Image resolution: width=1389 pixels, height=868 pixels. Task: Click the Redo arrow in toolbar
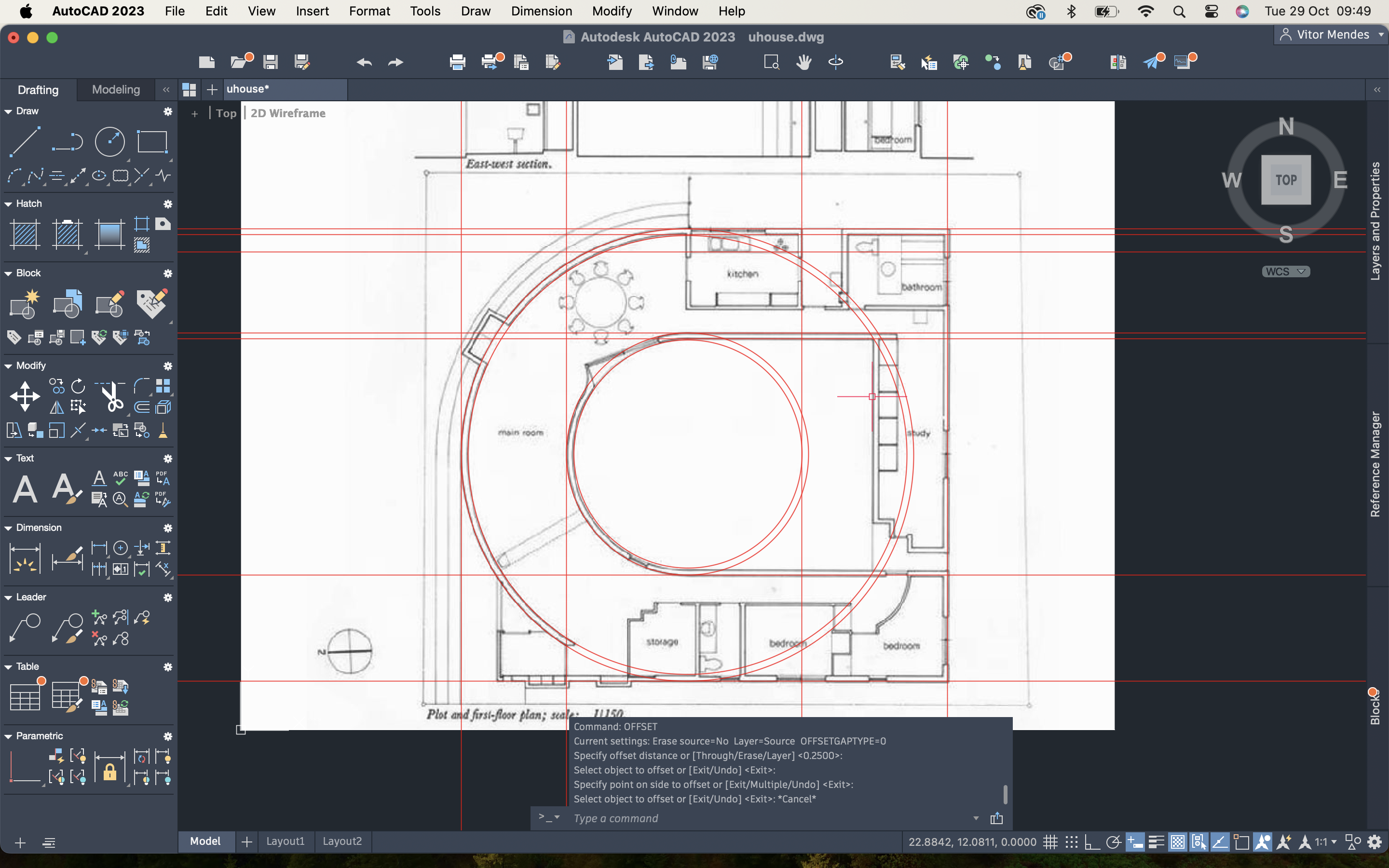(x=395, y=62)
